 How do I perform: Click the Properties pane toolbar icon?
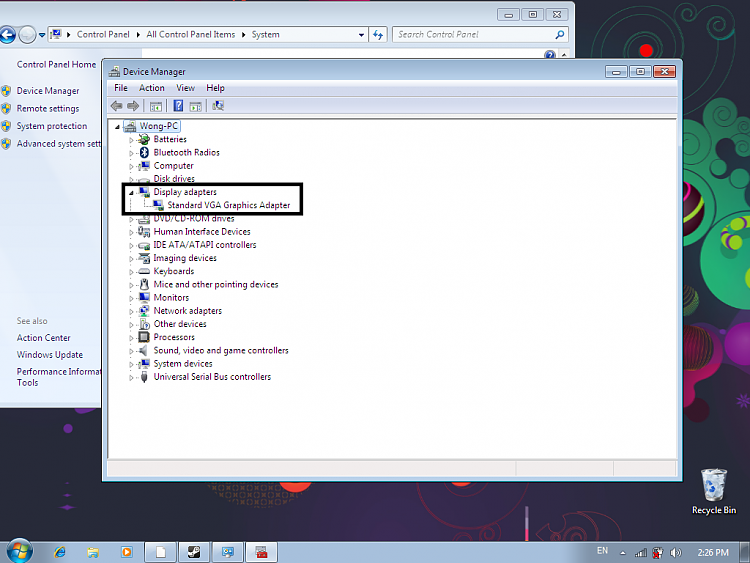click(x=195, y=106)
